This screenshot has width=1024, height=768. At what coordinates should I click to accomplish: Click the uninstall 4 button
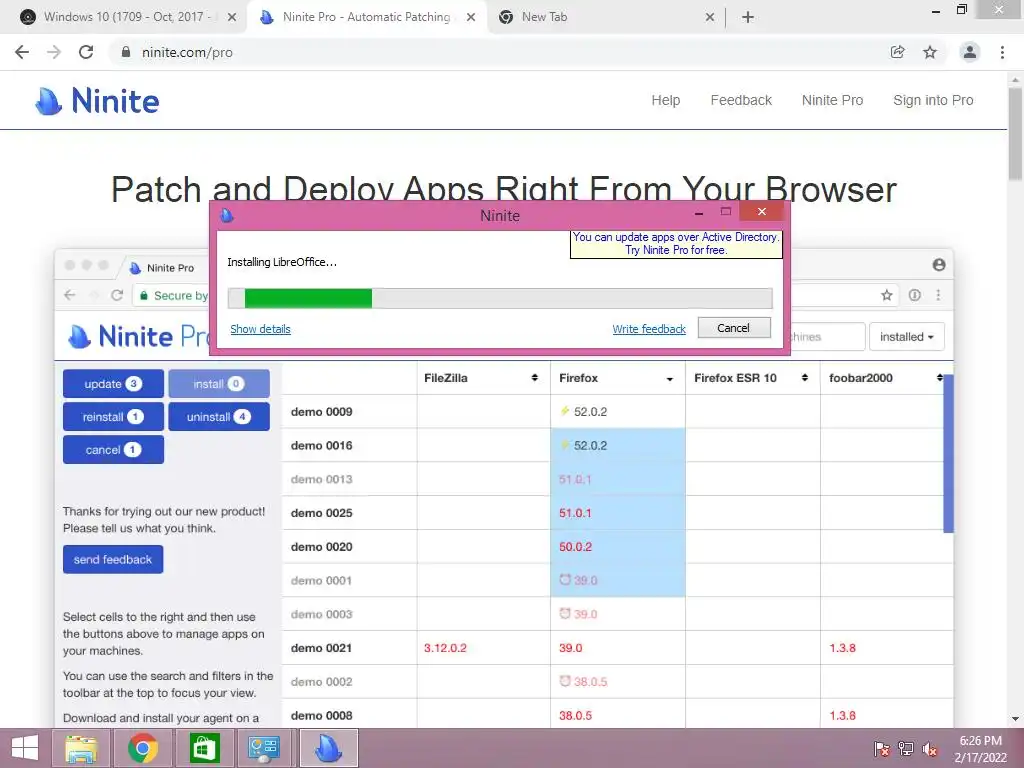[x=219, y=417]
